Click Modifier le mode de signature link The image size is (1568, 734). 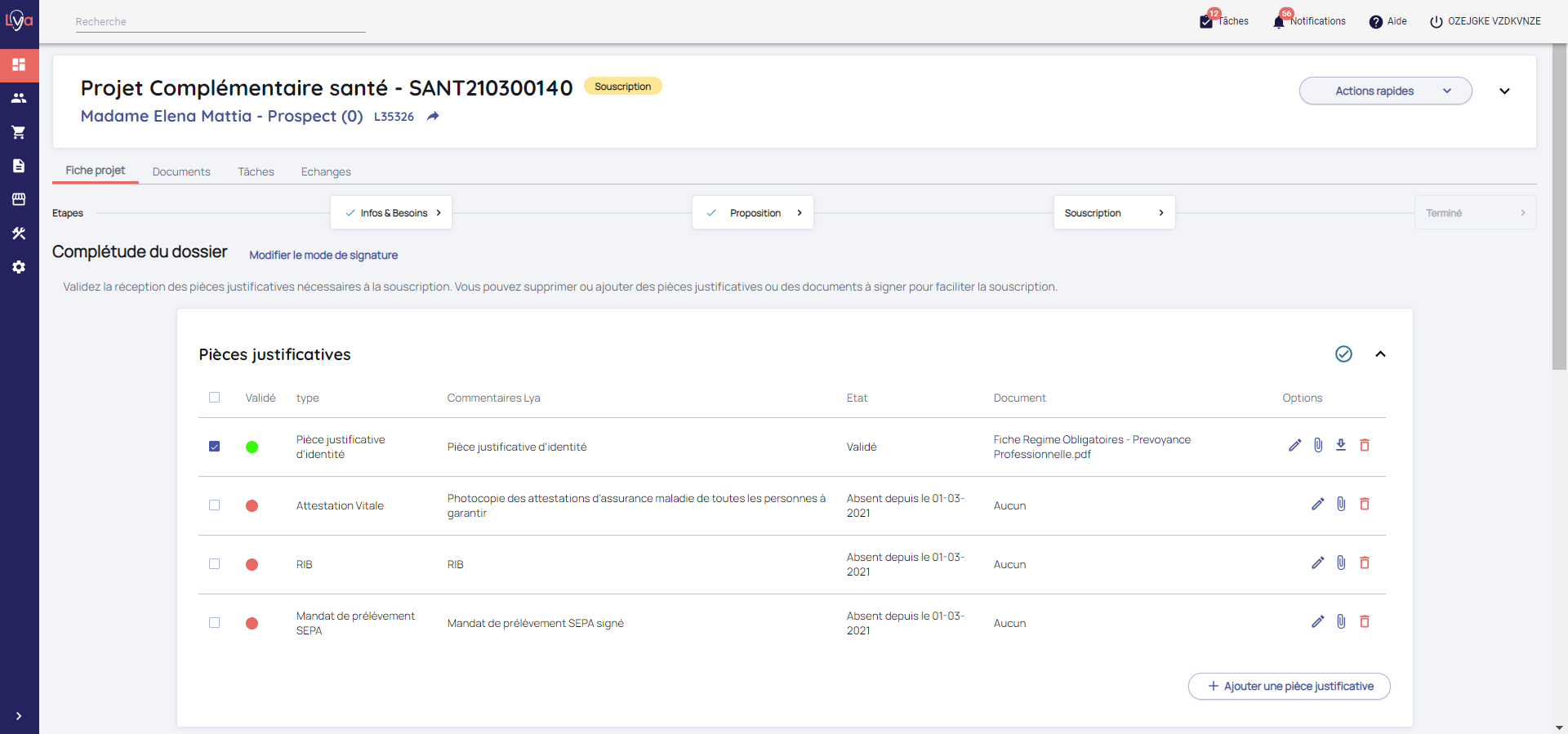click(323, 255)
